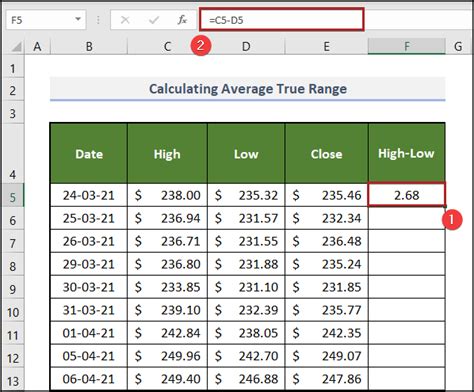
Task: Click the 'High-Low' header cell
Action: point(407,153)
